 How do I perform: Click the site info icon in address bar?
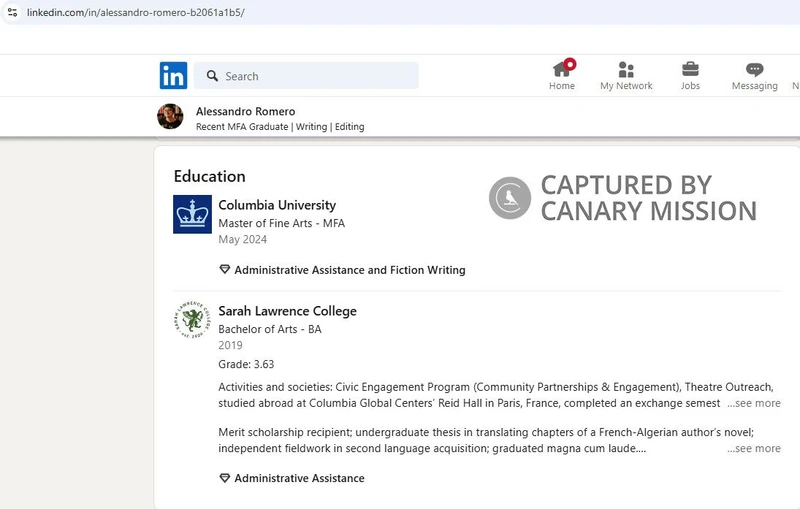(12, 12)
